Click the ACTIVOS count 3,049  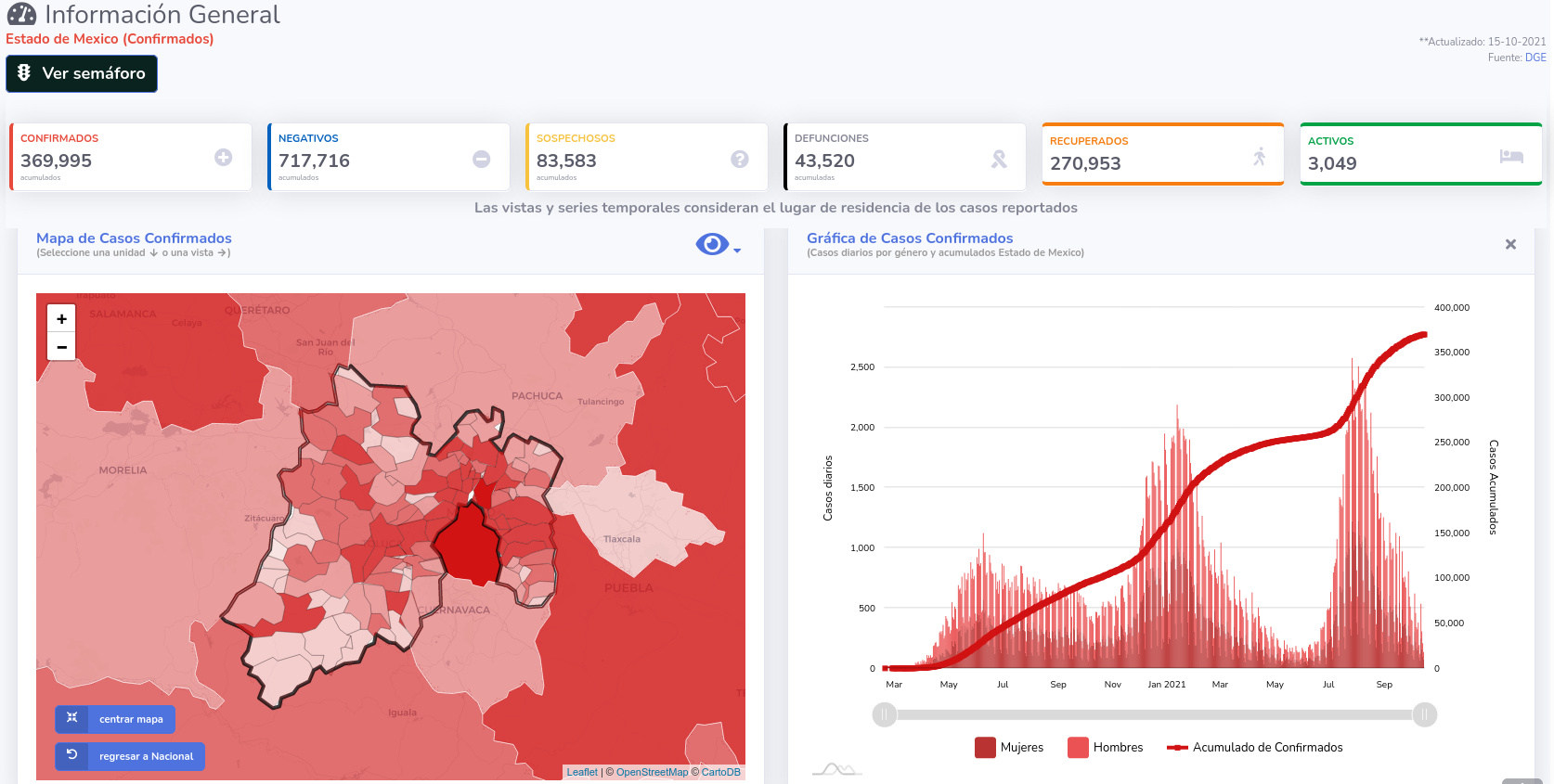point(1332,163)
